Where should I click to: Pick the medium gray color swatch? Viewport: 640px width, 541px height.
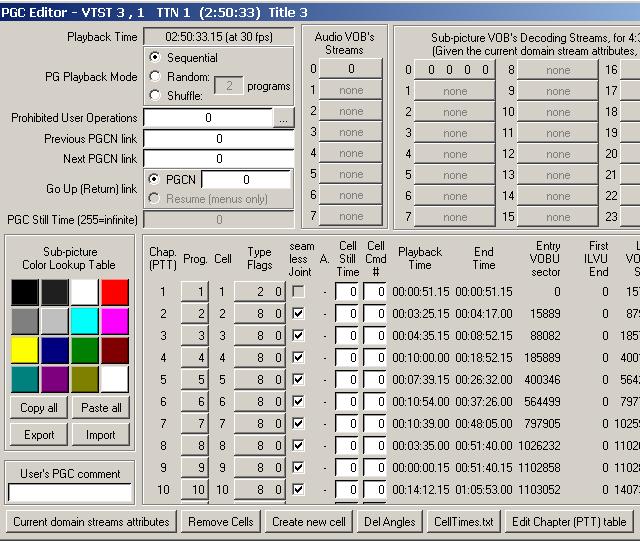tap(25, 321)
